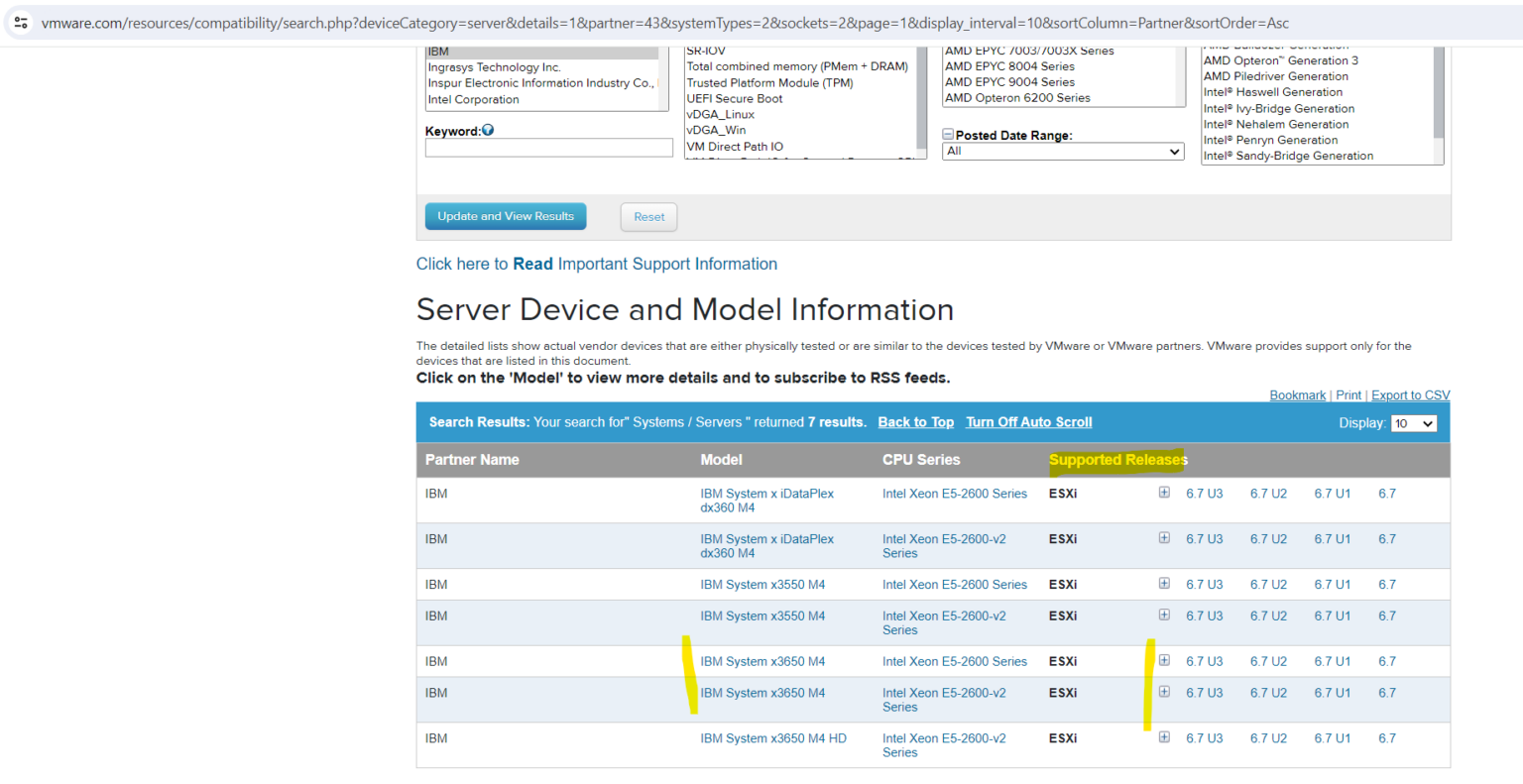Click the Update and View Results button
The width and height of the screenshot is (1523, 784).
pos(506,216)
